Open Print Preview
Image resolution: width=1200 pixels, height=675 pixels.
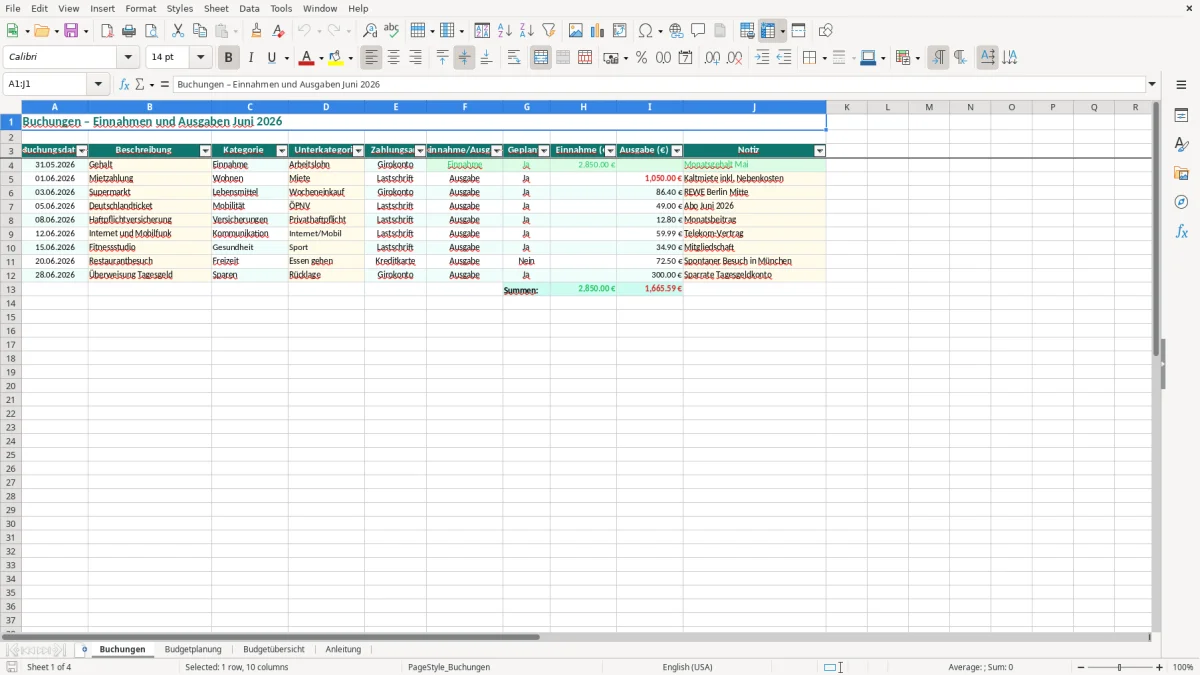click(x=151, y=31)
